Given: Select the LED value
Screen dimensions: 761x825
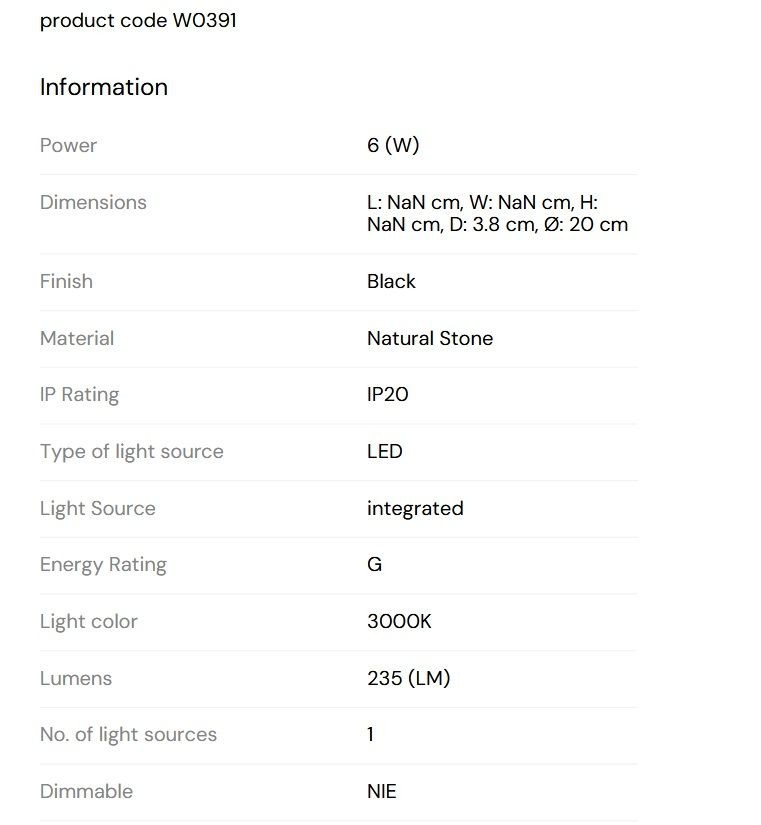Looking at the screenshot, I should pos(385,451).
